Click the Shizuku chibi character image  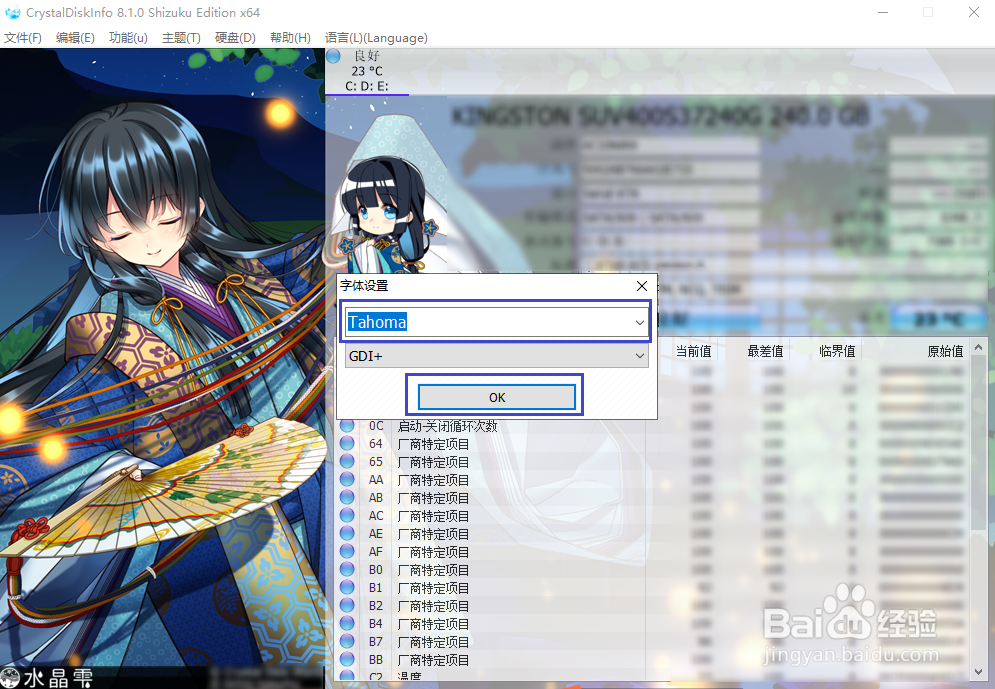386,216
